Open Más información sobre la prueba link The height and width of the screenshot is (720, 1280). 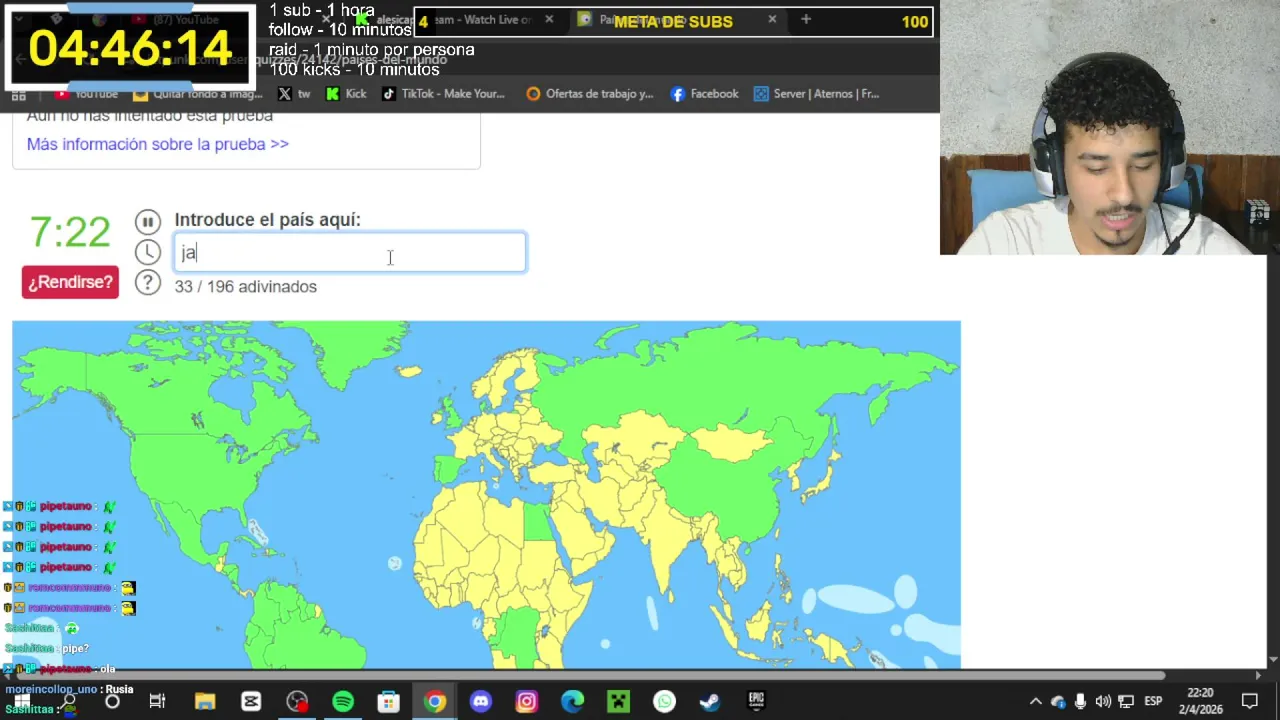tap(157, 144)
